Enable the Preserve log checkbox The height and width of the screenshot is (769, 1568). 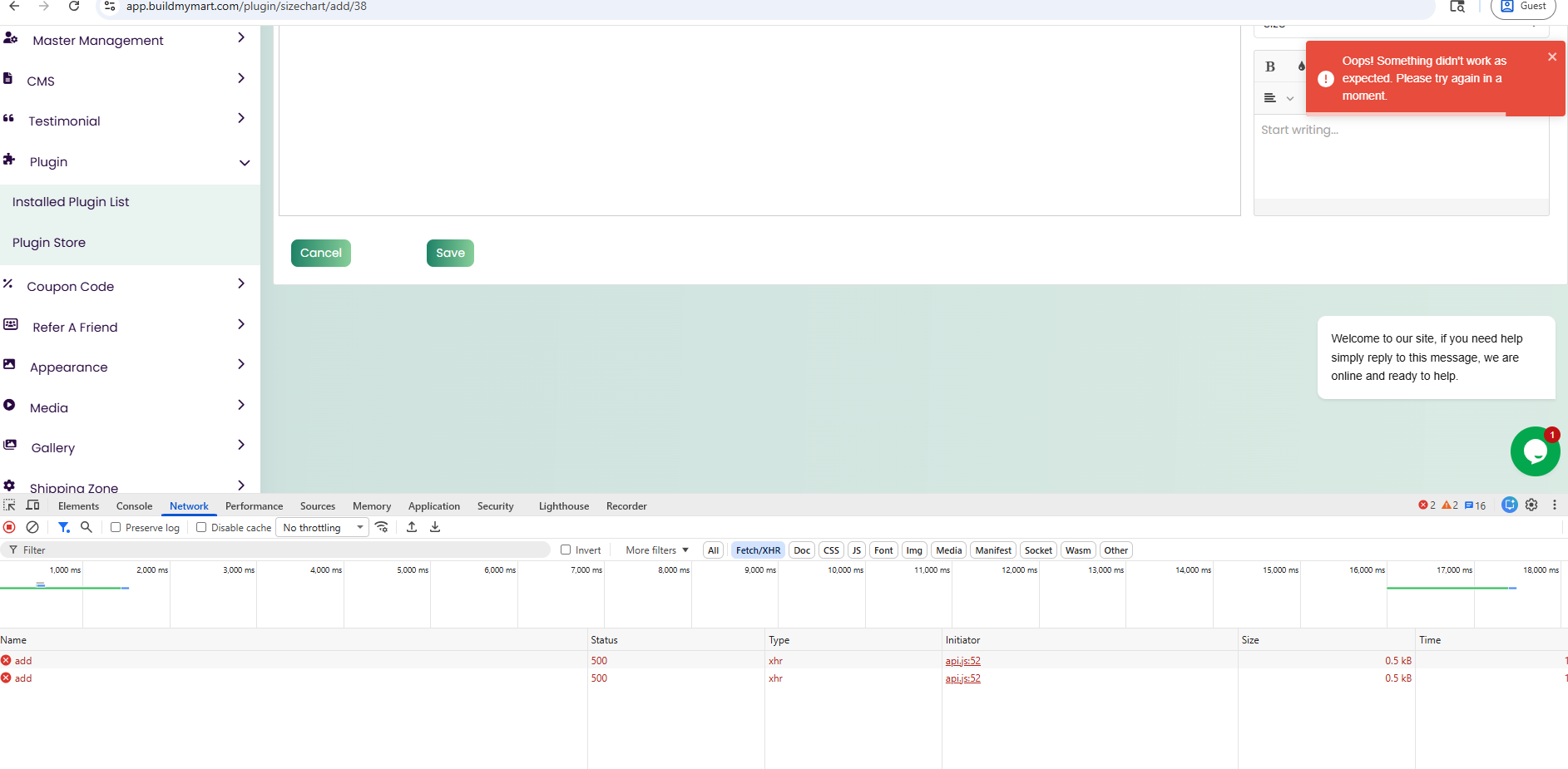click(116, 527)
